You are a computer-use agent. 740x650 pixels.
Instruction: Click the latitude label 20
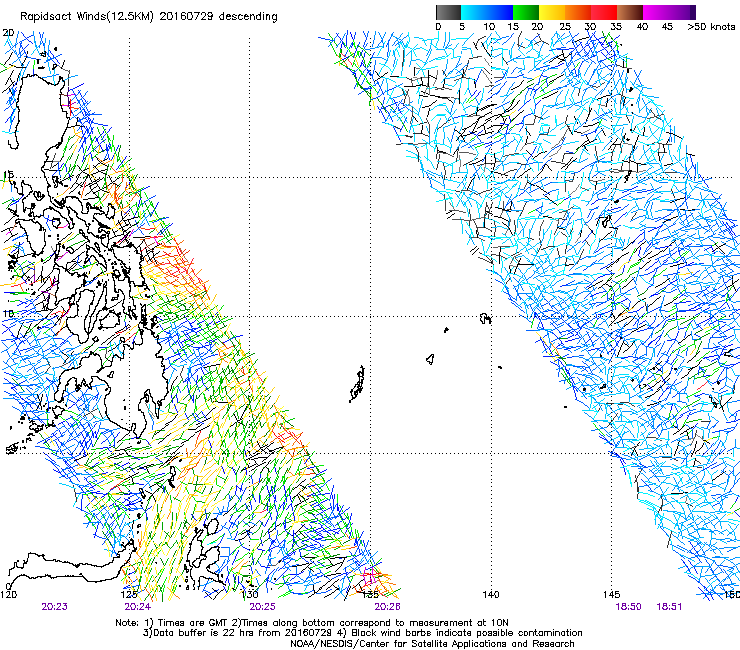9,33
